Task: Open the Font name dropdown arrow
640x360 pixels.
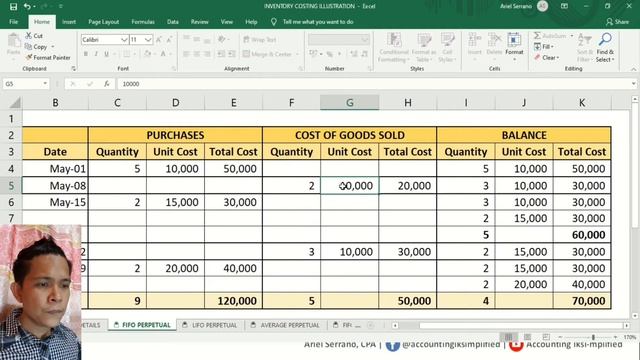Action: (124, 40)
